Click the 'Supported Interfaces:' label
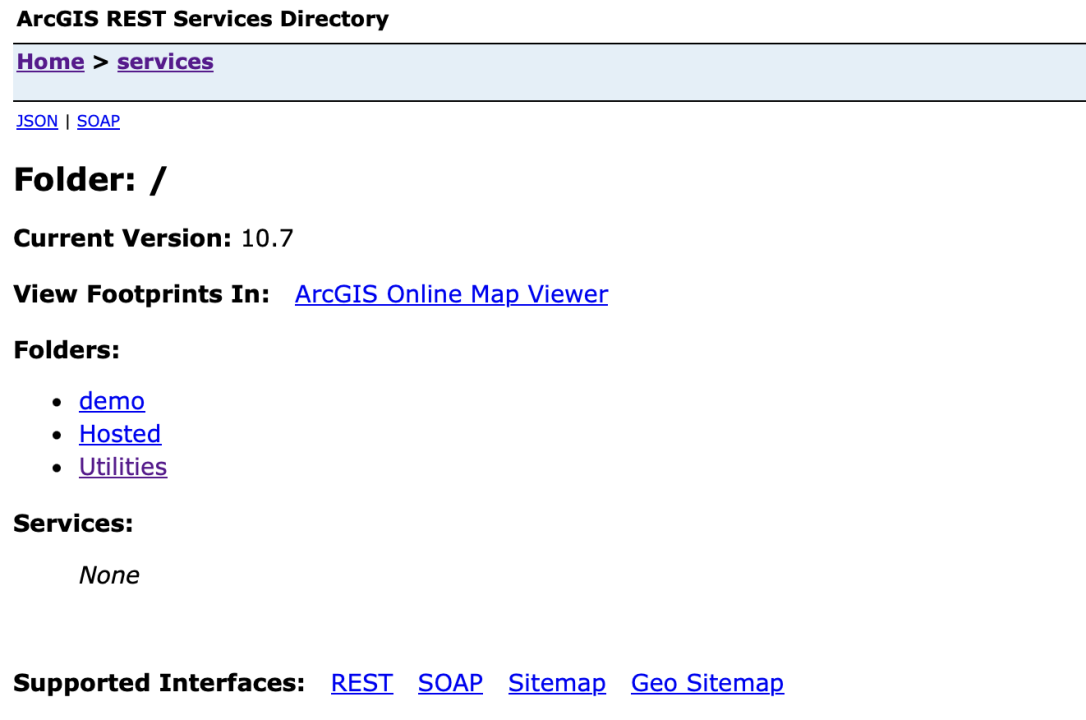Image resolution: width=1086 pixels, height=720 pixels. click(159, 683)
